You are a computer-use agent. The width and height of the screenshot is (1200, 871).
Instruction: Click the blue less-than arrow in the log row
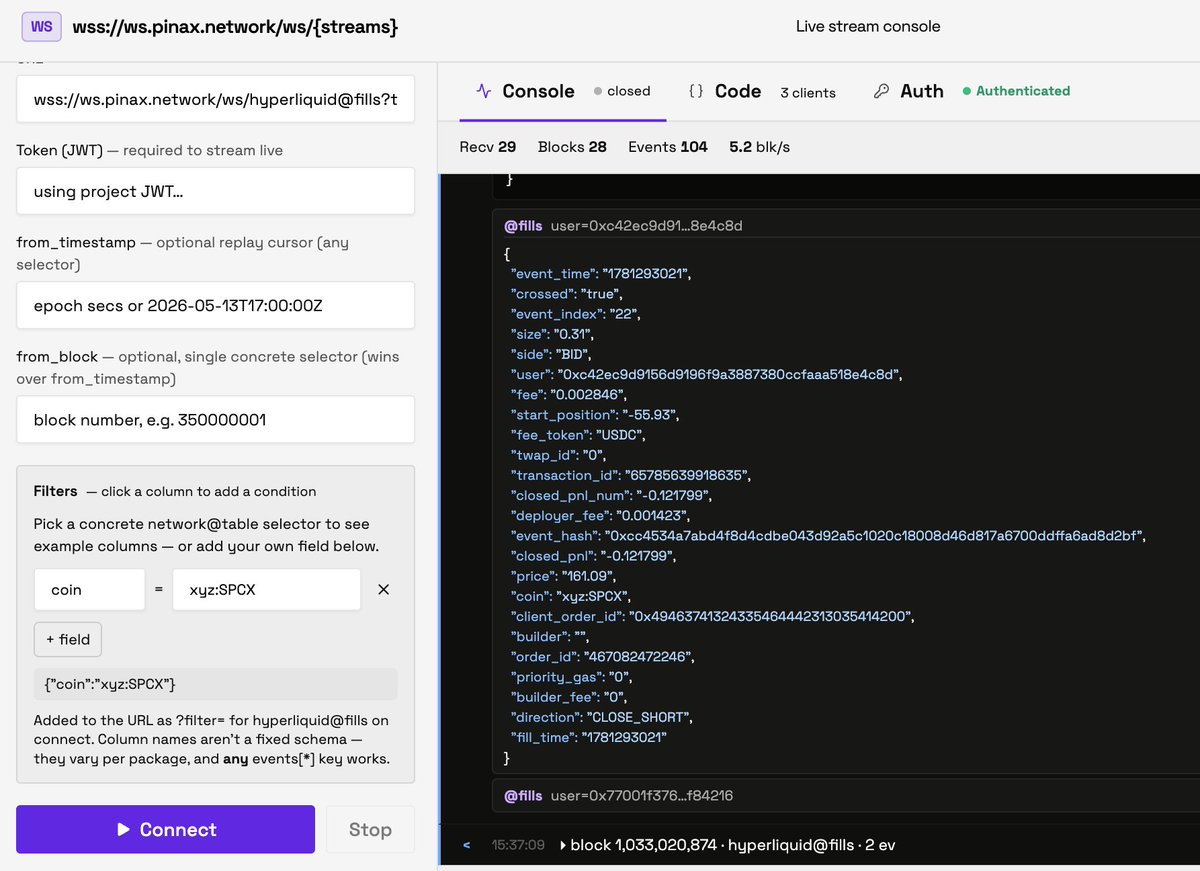[x=466, y=845]
